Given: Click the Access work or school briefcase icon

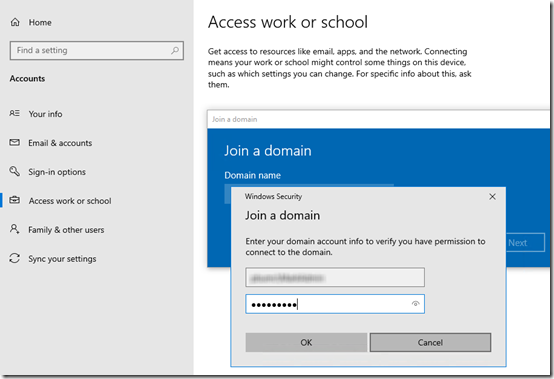Looking at the screenshot, I should point(14,200).
